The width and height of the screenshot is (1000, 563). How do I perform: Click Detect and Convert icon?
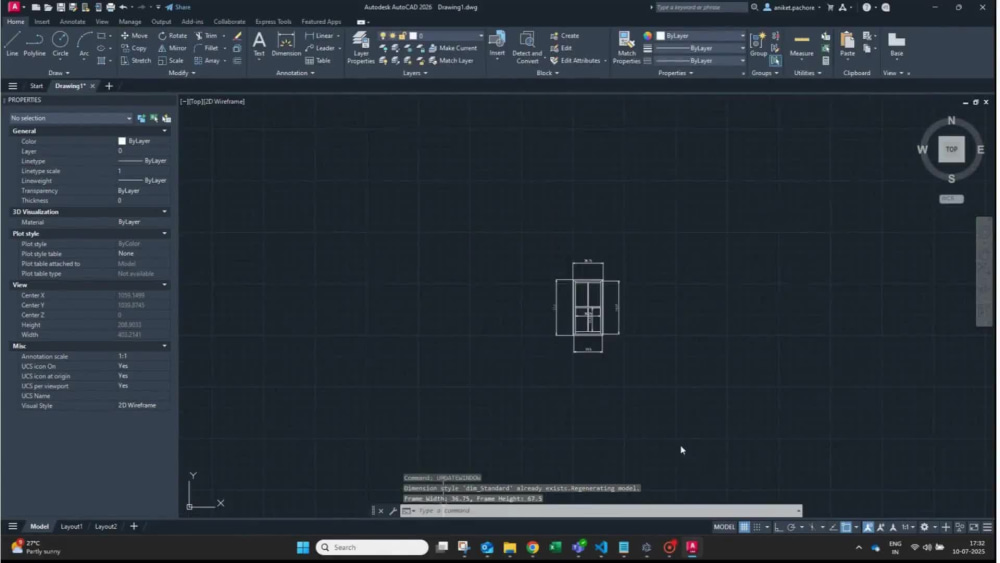[527, 48]
